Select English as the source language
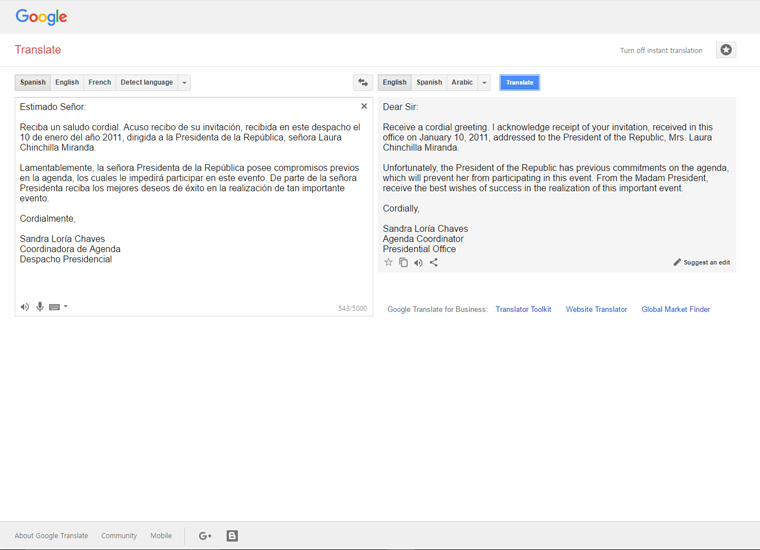760x550 pixels. coord(67,82)
